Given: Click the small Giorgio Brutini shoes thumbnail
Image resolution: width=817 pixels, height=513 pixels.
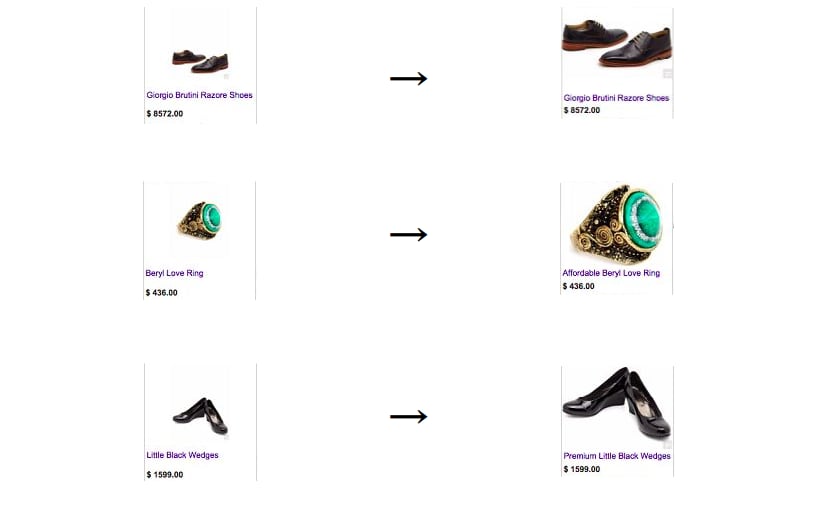Looking at the screenshot, I should click(200, 61).
